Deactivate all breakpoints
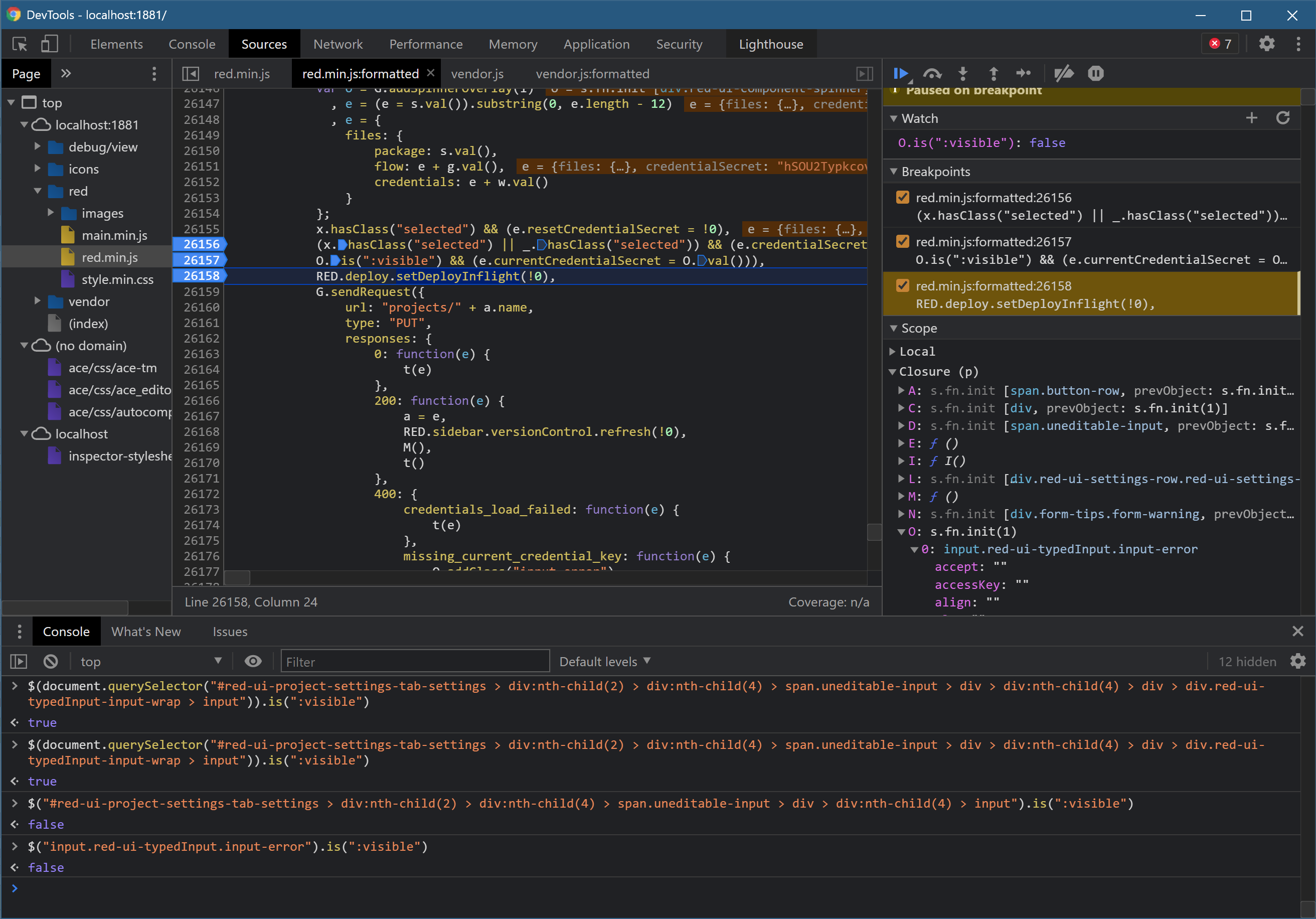The image size is (1316, 919). click(x=1064, y=73)
